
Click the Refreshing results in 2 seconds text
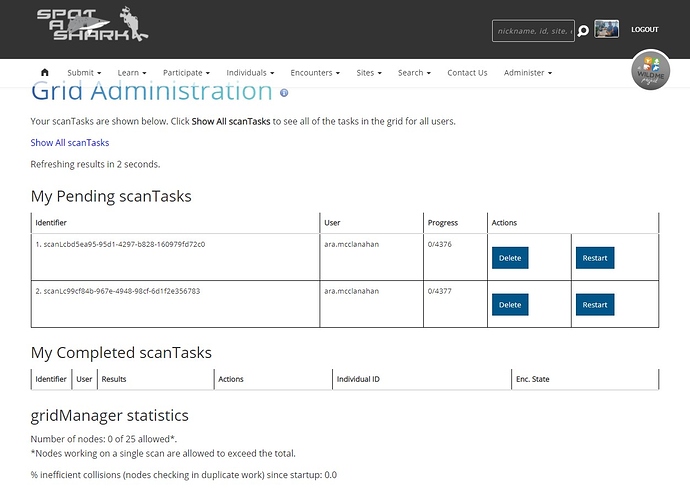[95, 164]
